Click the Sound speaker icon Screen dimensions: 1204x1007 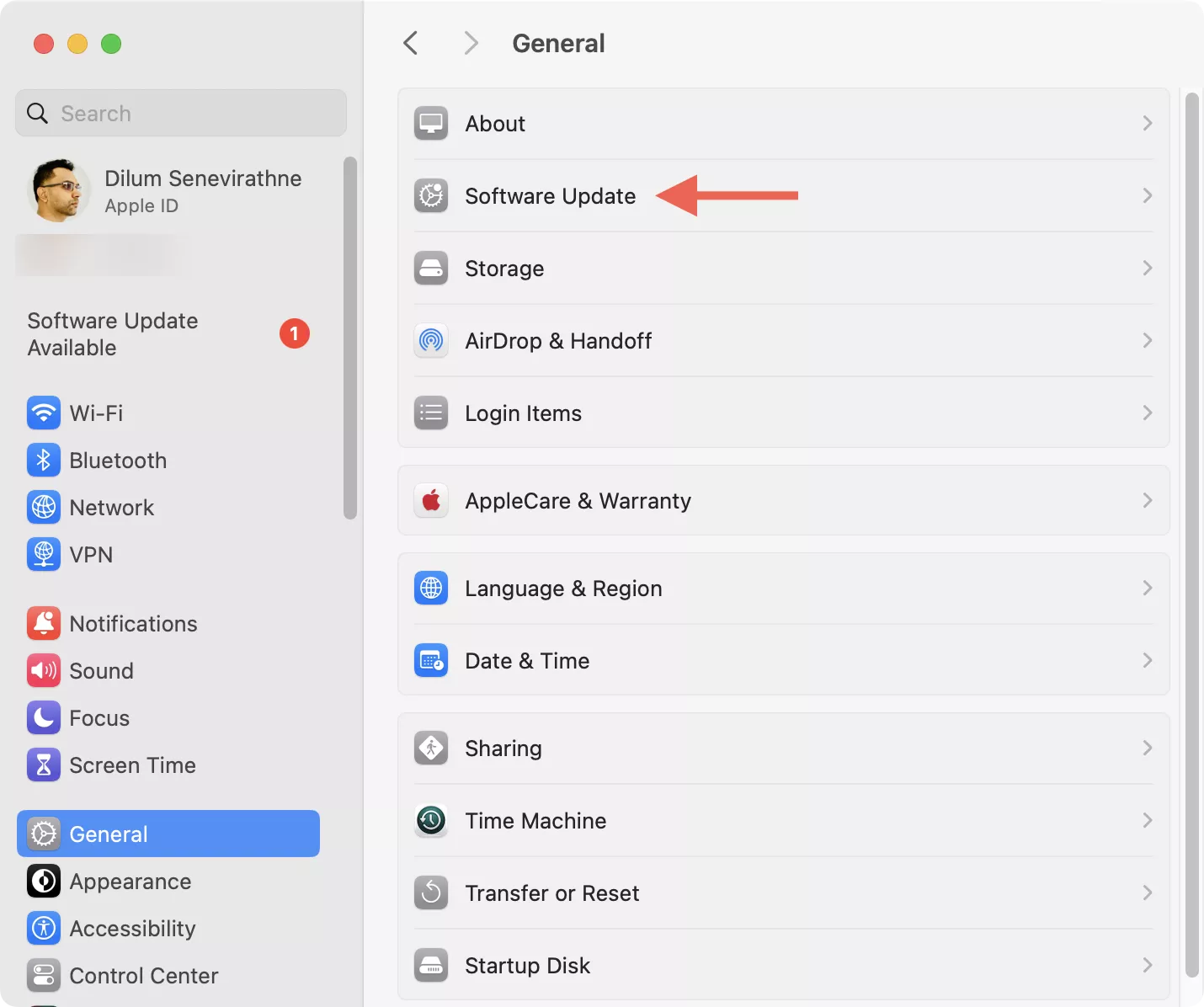tap(44, 671)
